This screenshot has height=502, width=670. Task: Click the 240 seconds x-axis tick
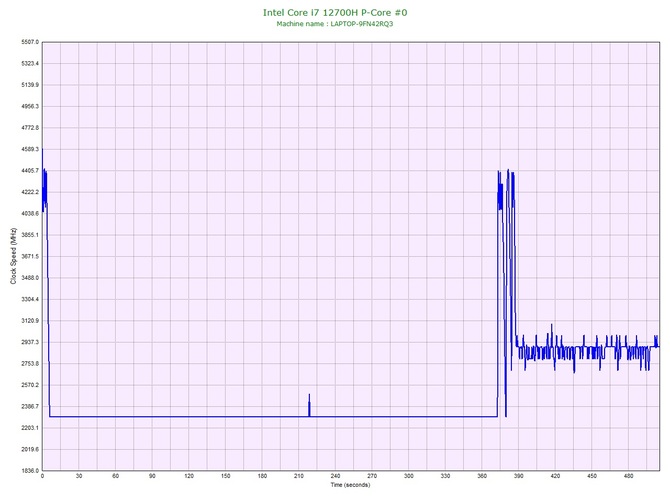tap(335, 476)
